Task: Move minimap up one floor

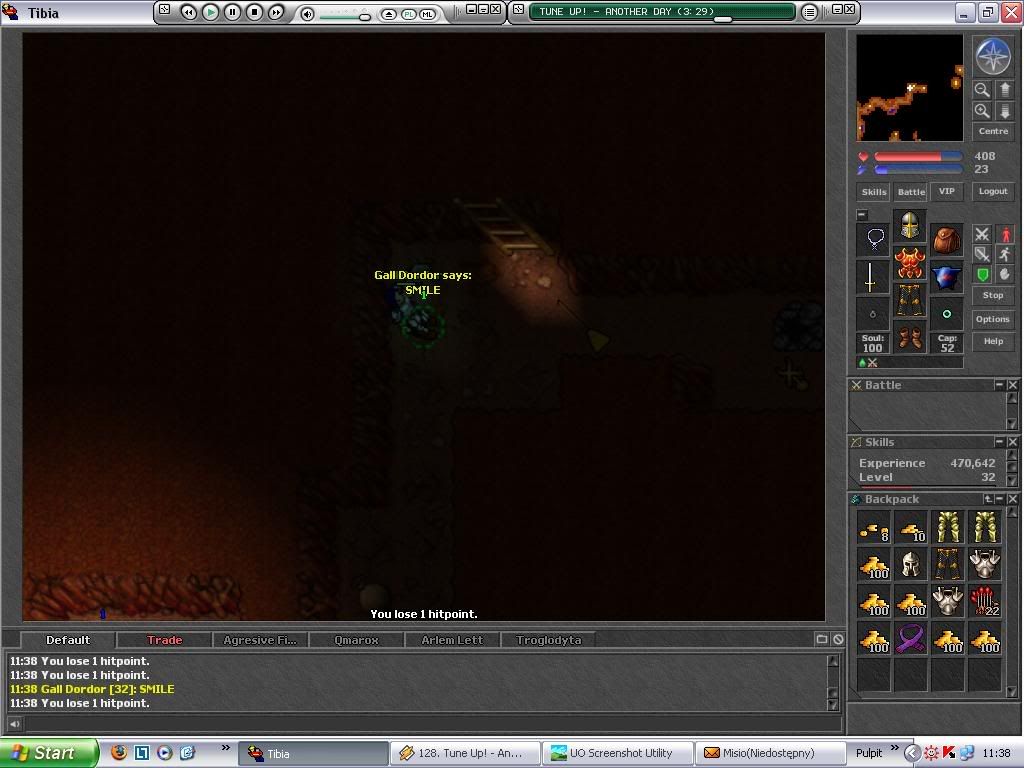Action: [x=1004, y=90]
